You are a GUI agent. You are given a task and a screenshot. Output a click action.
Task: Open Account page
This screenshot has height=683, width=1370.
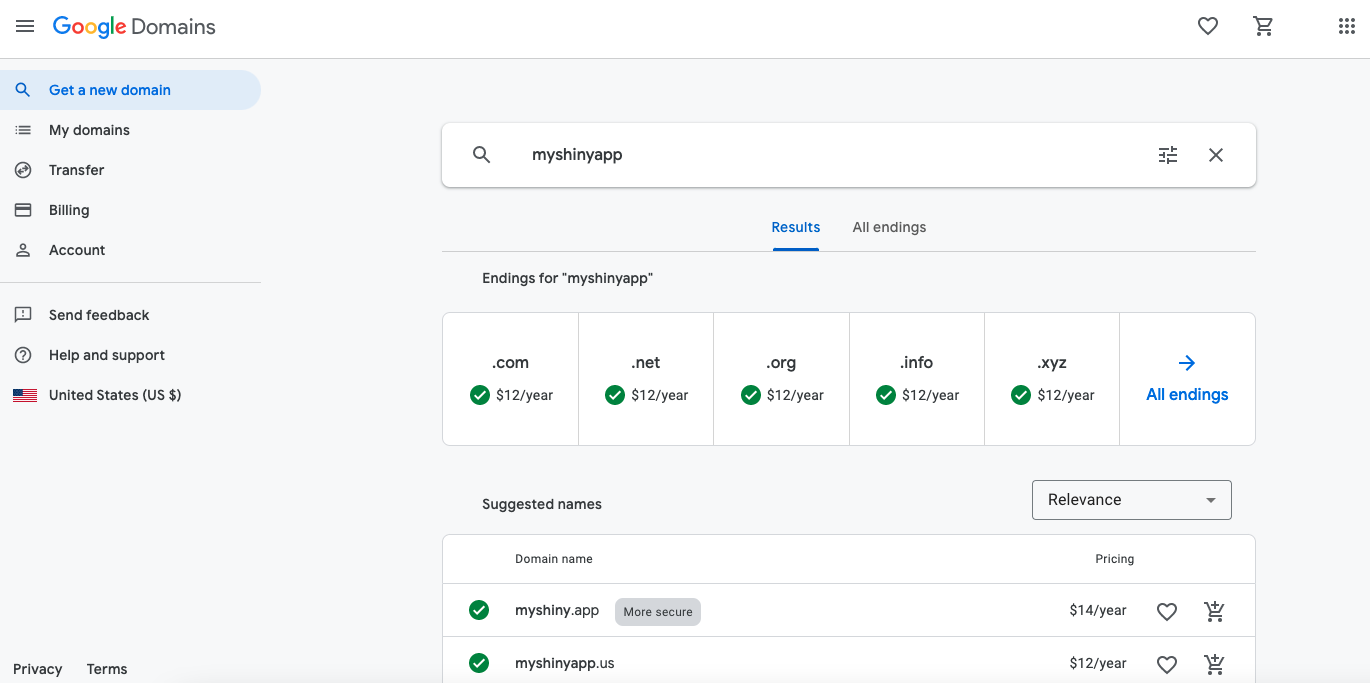(x=130, y=250)
